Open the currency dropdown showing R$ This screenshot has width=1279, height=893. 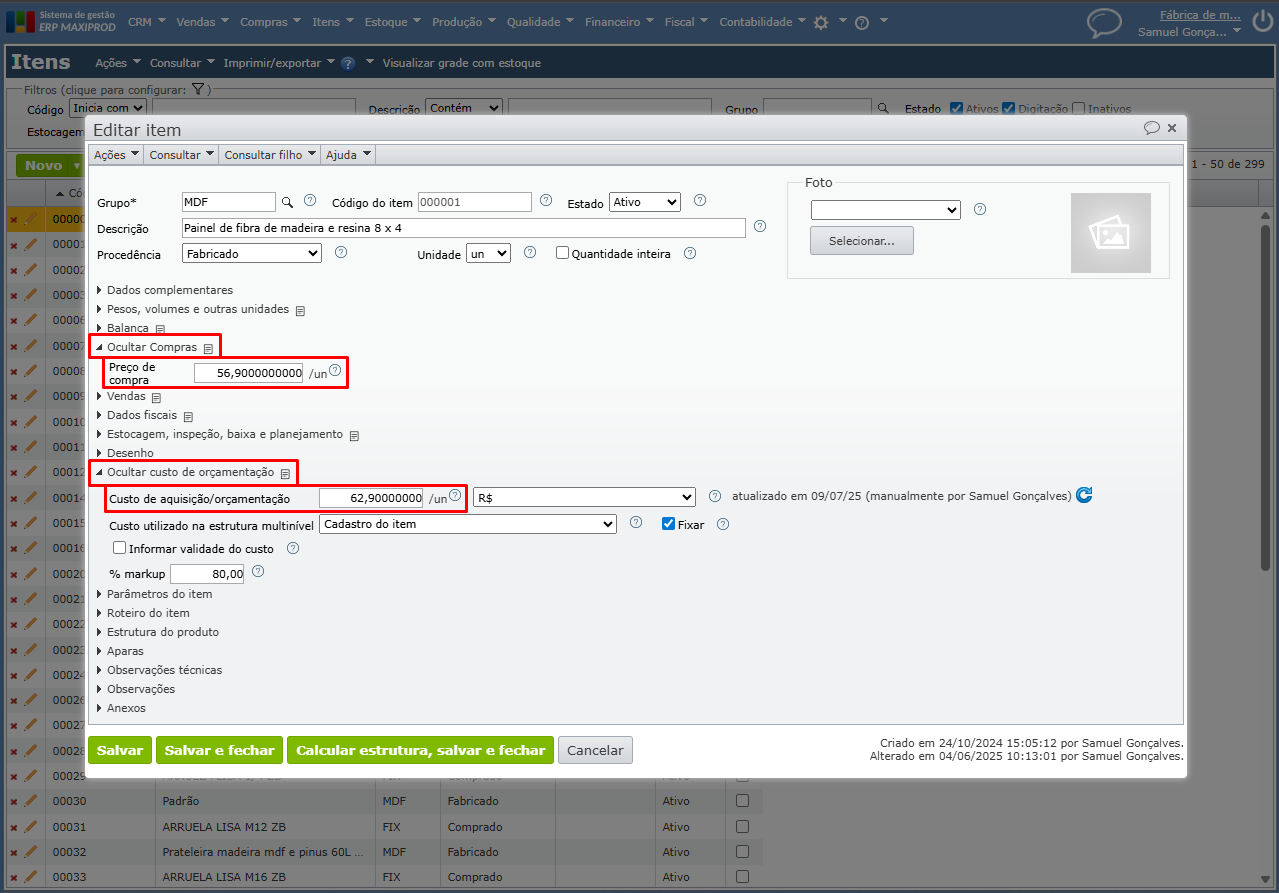[585, 497]
